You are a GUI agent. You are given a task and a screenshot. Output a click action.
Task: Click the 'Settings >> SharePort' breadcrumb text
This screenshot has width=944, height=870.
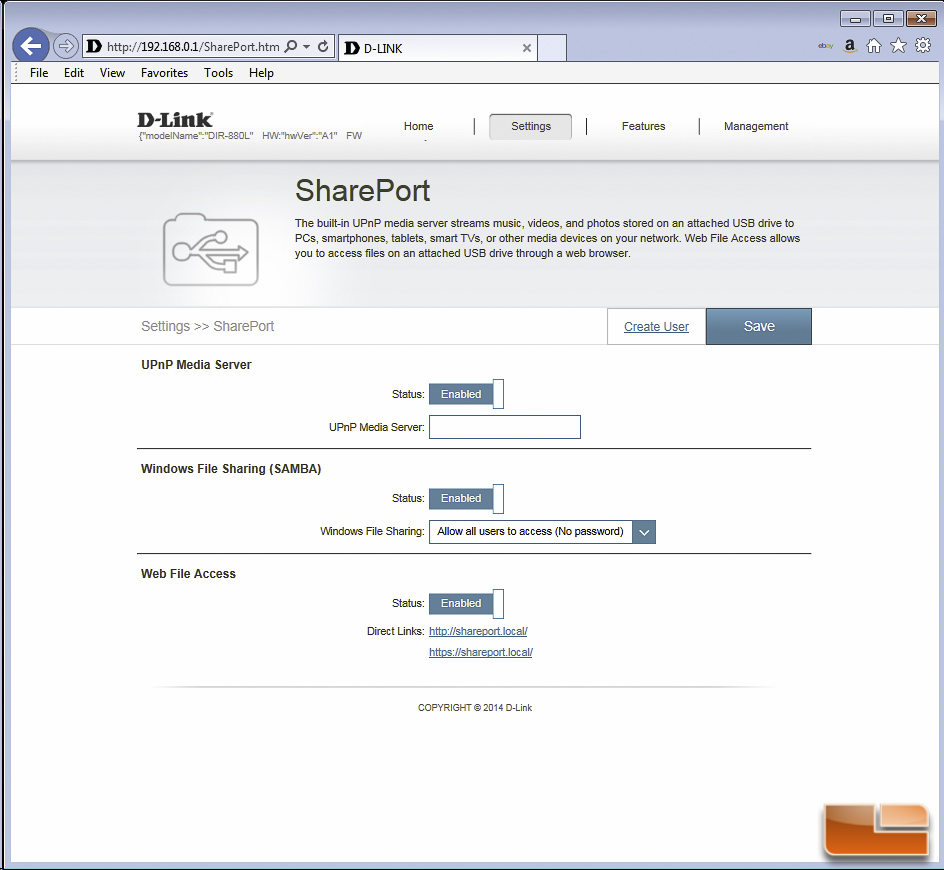point(207,326)
